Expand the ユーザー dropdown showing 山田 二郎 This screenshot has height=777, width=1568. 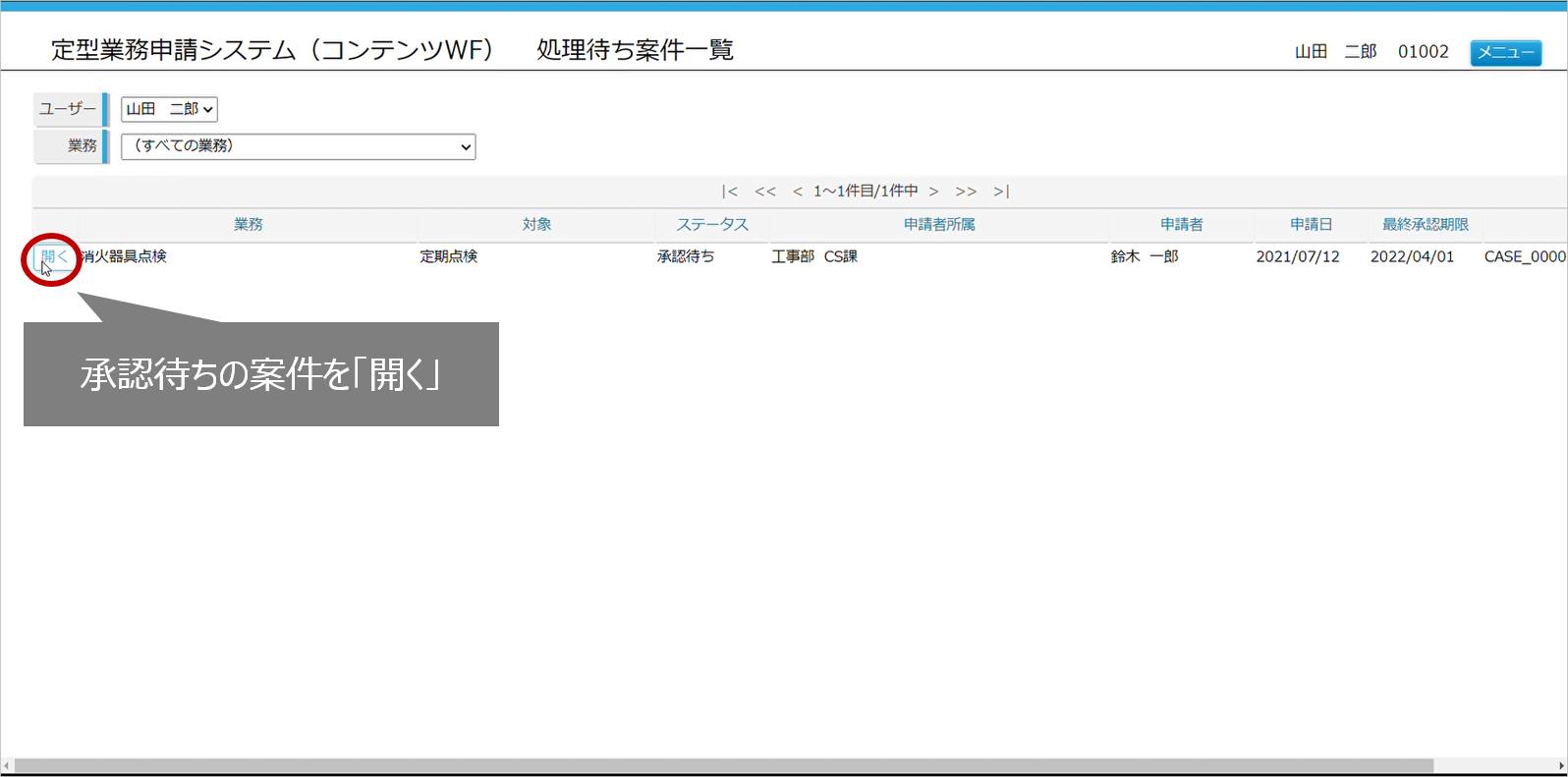169,109
